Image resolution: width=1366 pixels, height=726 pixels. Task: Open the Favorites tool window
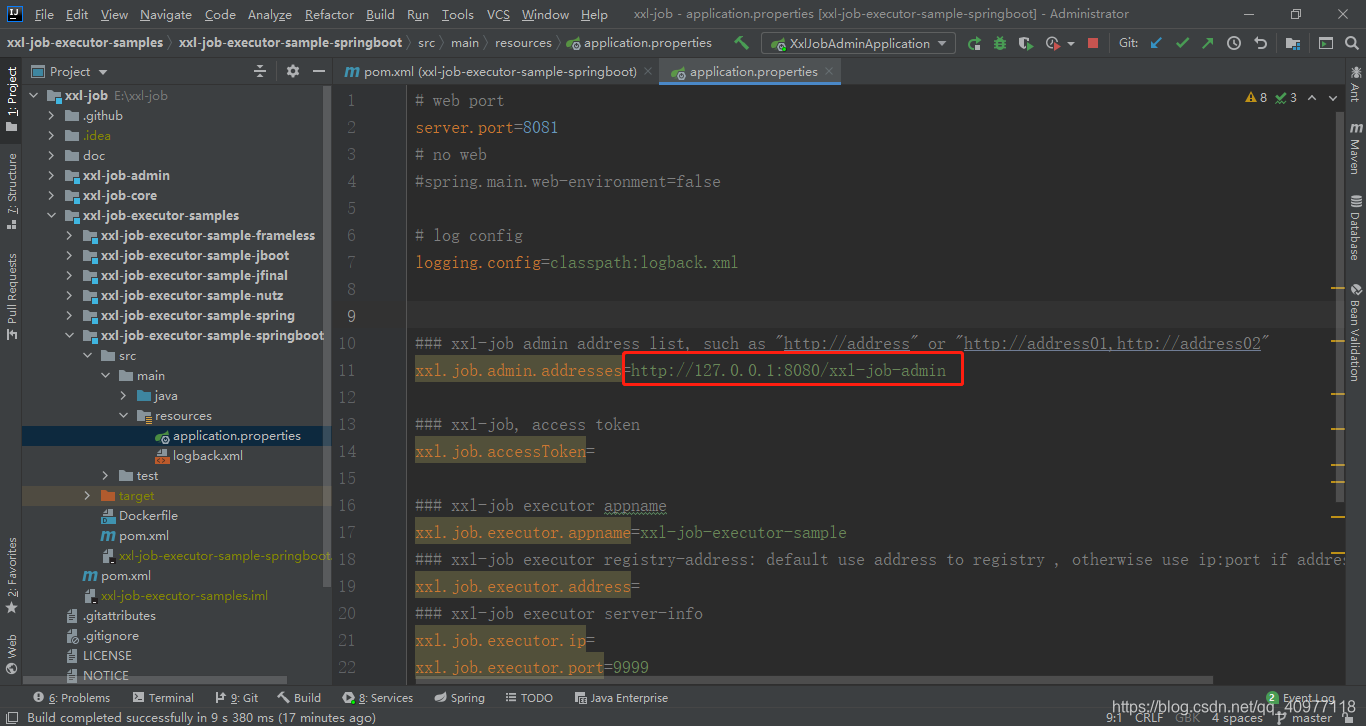coord(12,575)
